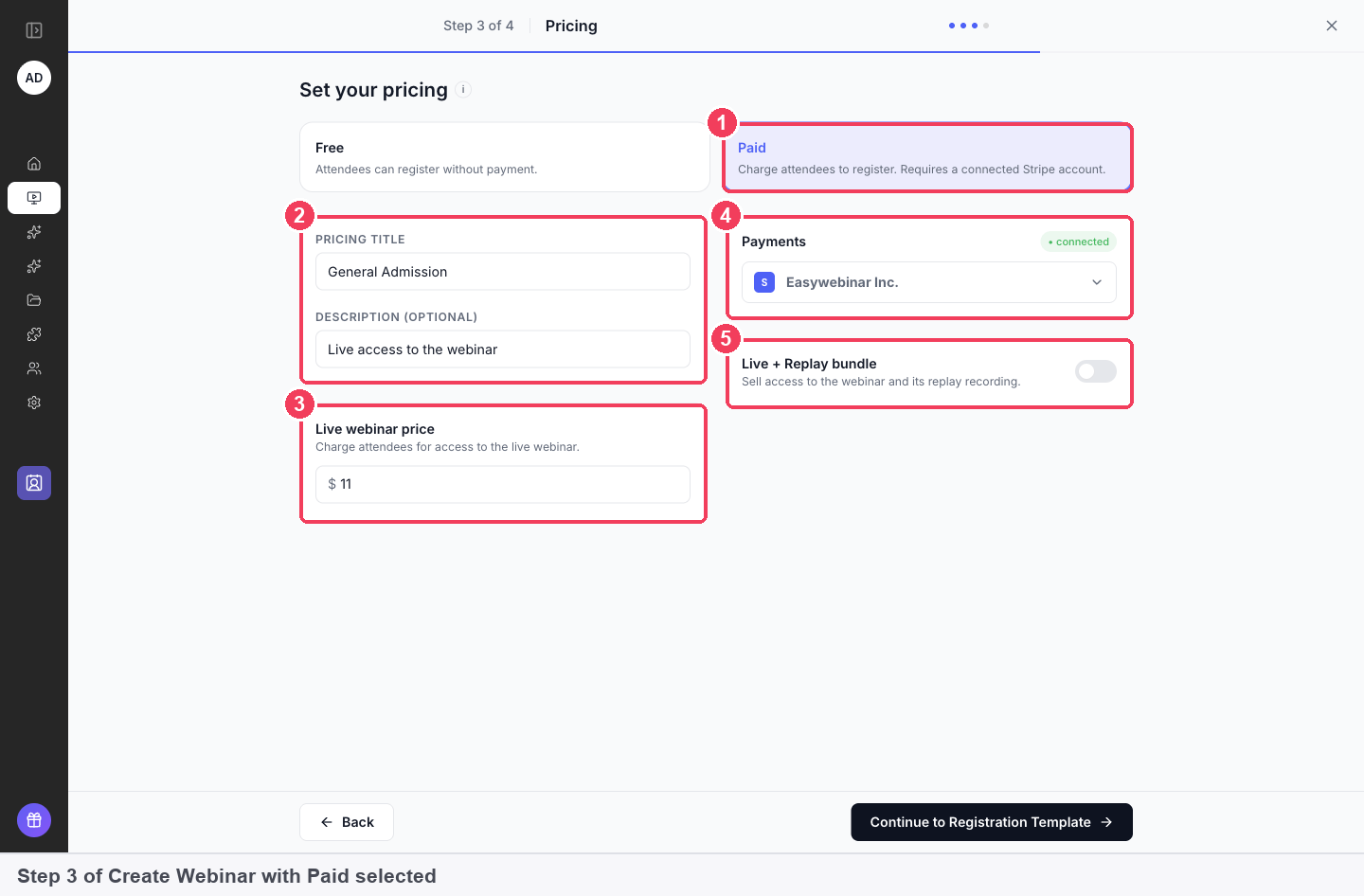Click the sparkles icon directly above the folder icon

34,266
